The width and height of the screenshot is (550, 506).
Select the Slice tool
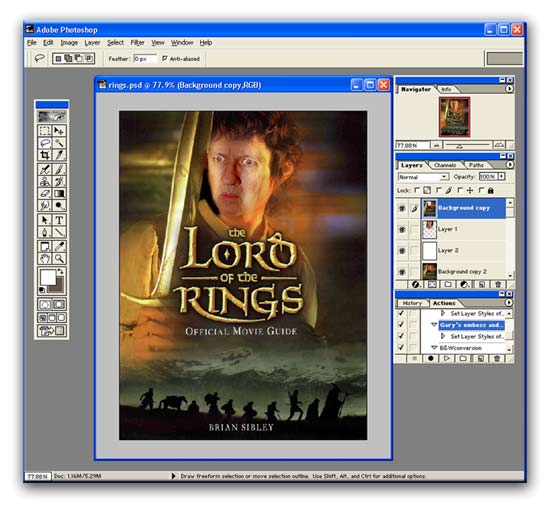click(59, 155)
